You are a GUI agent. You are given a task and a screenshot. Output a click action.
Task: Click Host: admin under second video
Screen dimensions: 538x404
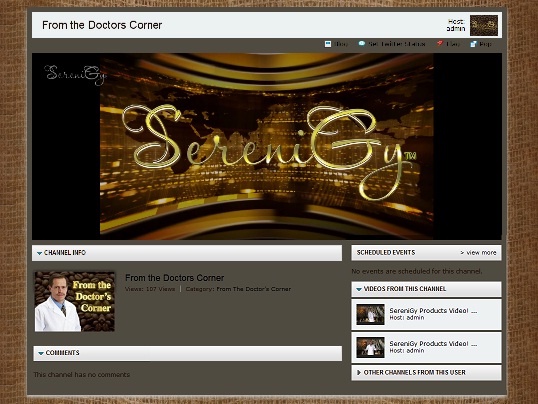[407, 351]
